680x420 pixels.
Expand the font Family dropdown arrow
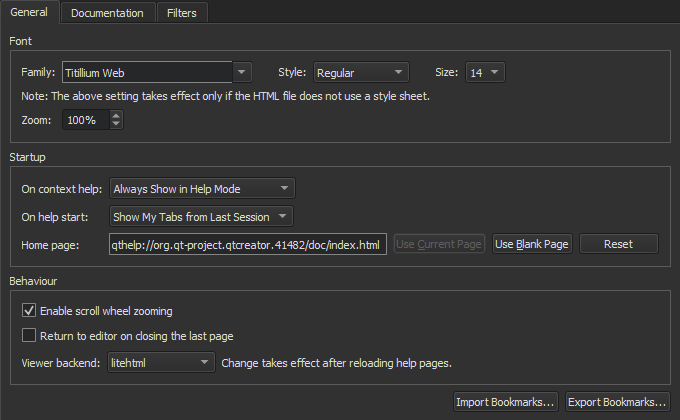click(244, 73)
